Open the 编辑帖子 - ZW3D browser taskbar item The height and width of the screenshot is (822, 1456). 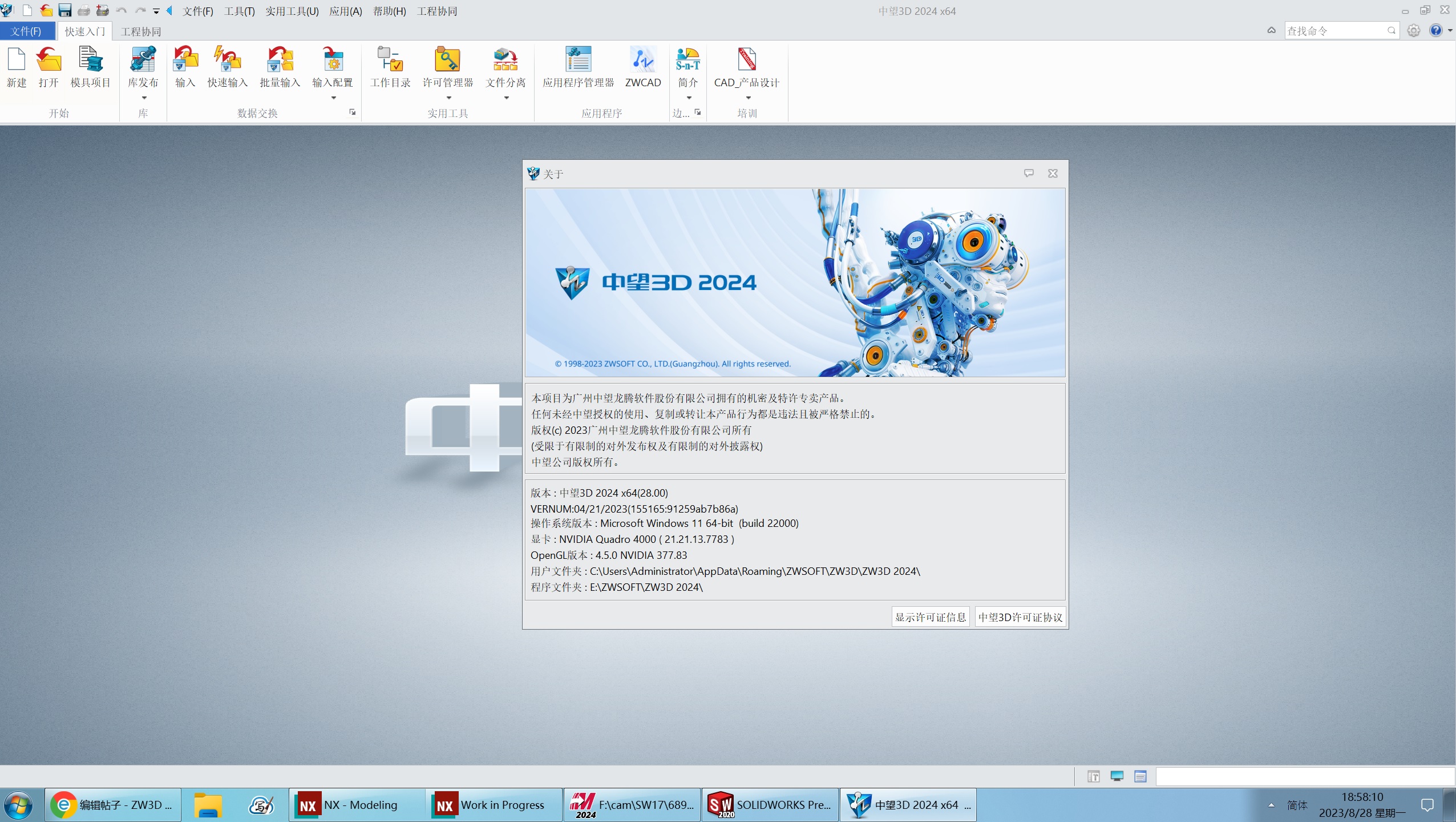tap(114, 805)
